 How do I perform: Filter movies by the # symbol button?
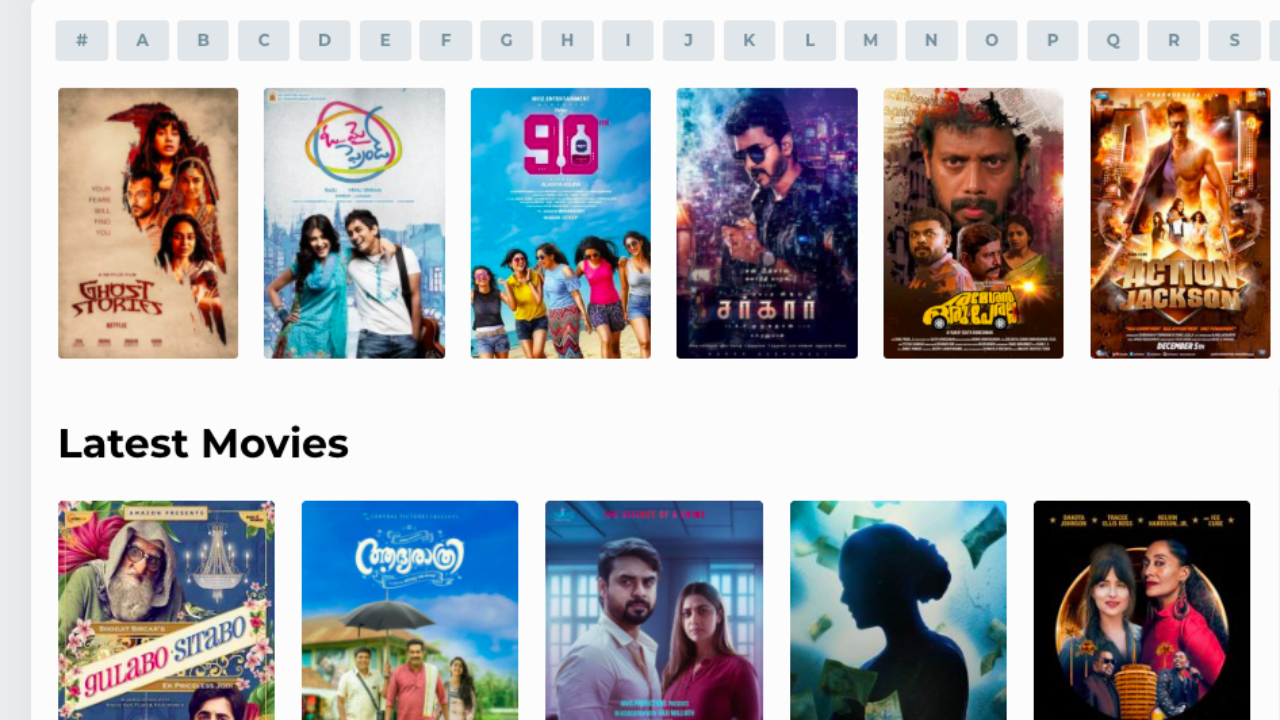(x=82, y=41)
